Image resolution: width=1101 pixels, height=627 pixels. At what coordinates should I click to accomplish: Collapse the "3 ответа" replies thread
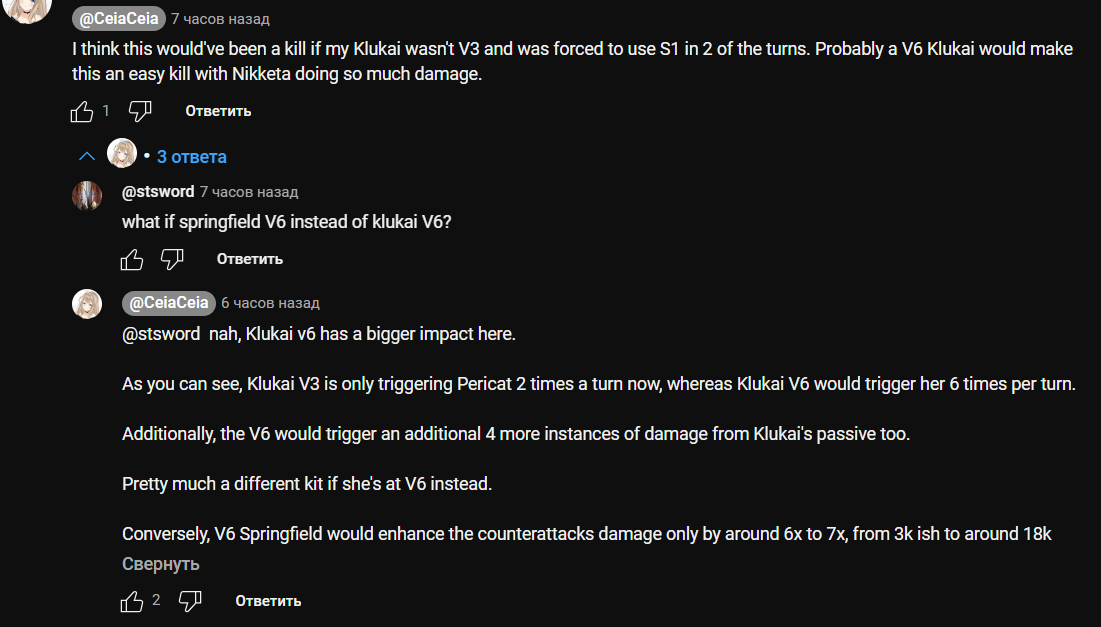[x=192, y=157]
